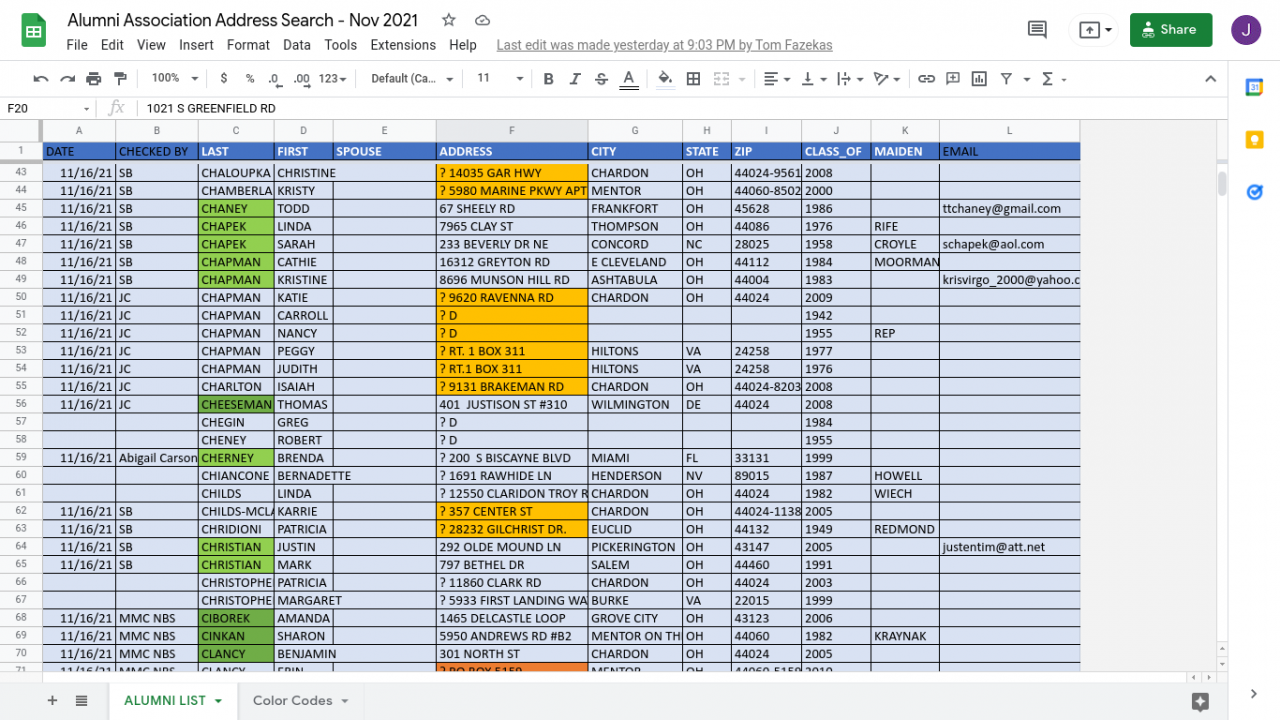Select the cell '? 9620 RAVENNA RD'
Screen dimensions: 1280x720
(512, 298)
